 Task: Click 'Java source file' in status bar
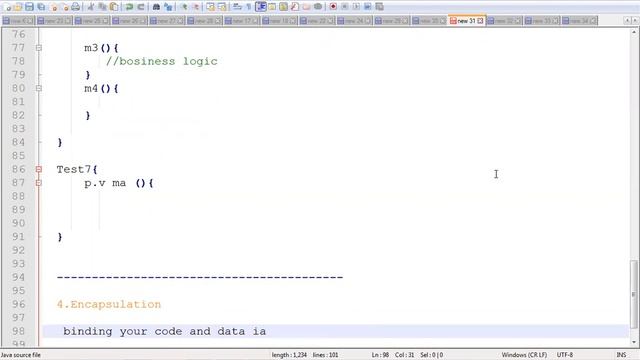(x=21, y=355)
